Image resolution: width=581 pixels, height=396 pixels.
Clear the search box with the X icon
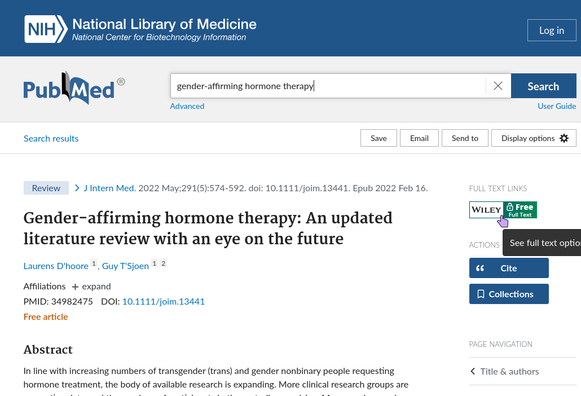pos(498,86)
